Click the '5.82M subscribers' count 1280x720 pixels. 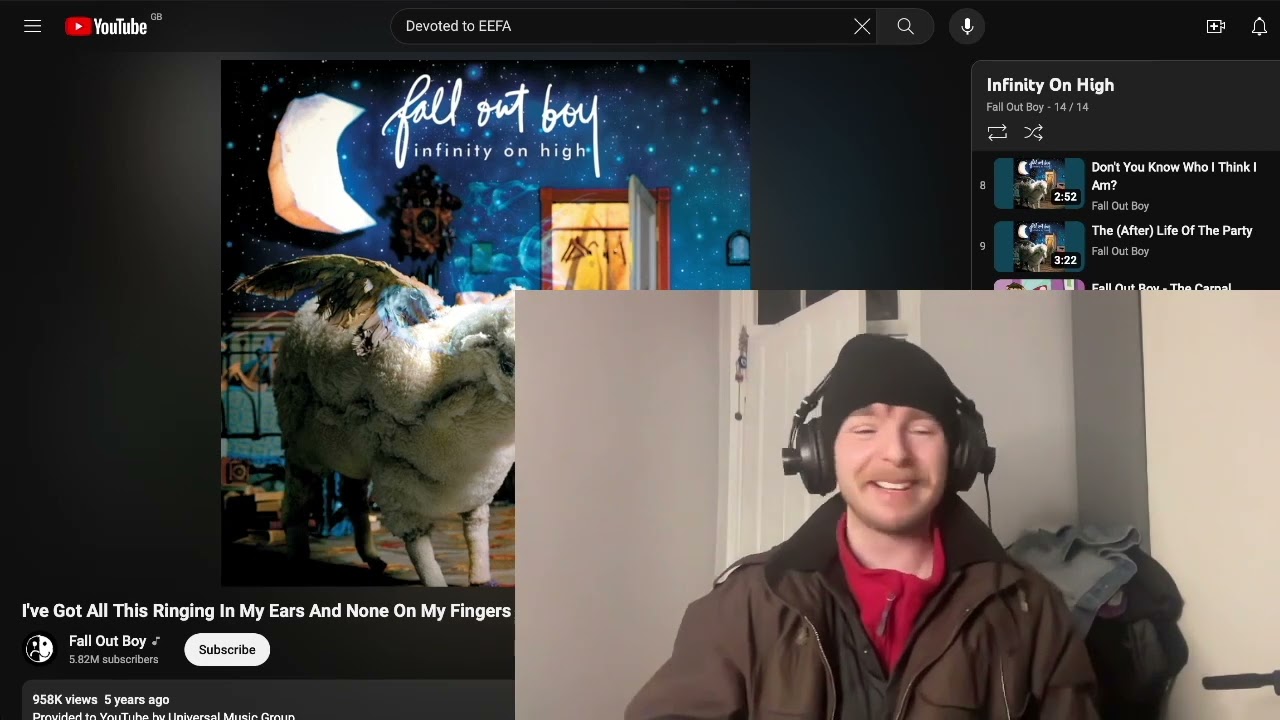click(x=113, y=660)
